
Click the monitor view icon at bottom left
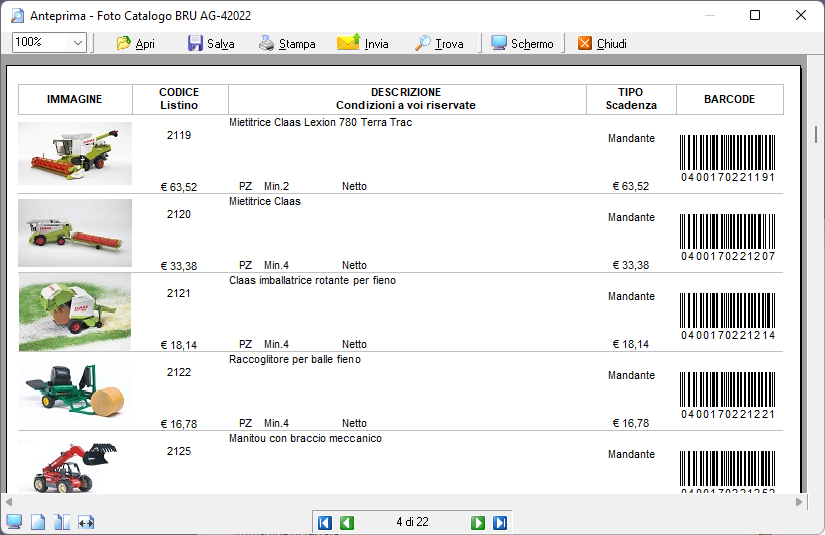[x=14, y=522]
